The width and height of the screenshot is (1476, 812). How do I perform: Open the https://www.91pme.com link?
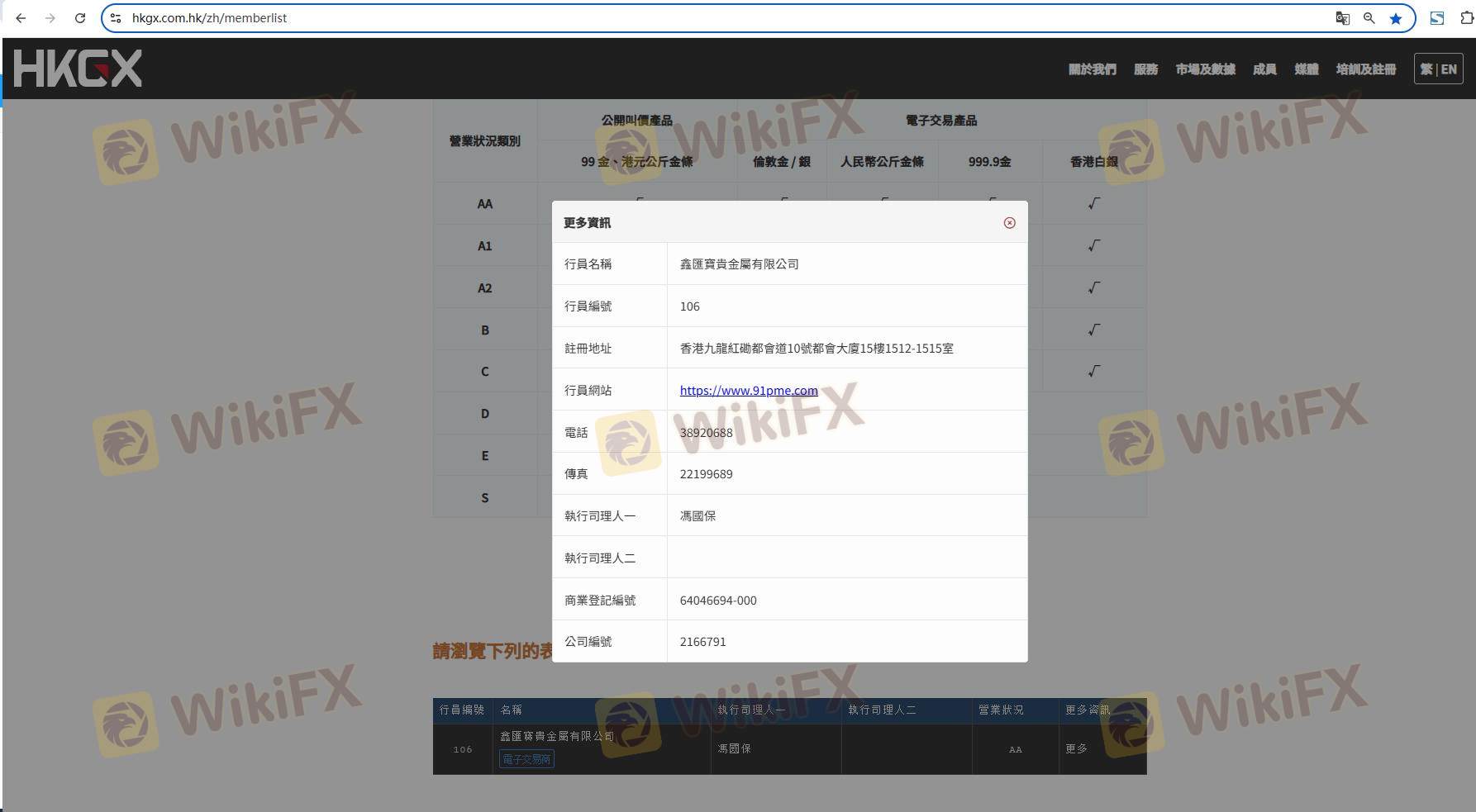[x=749, y=391]
